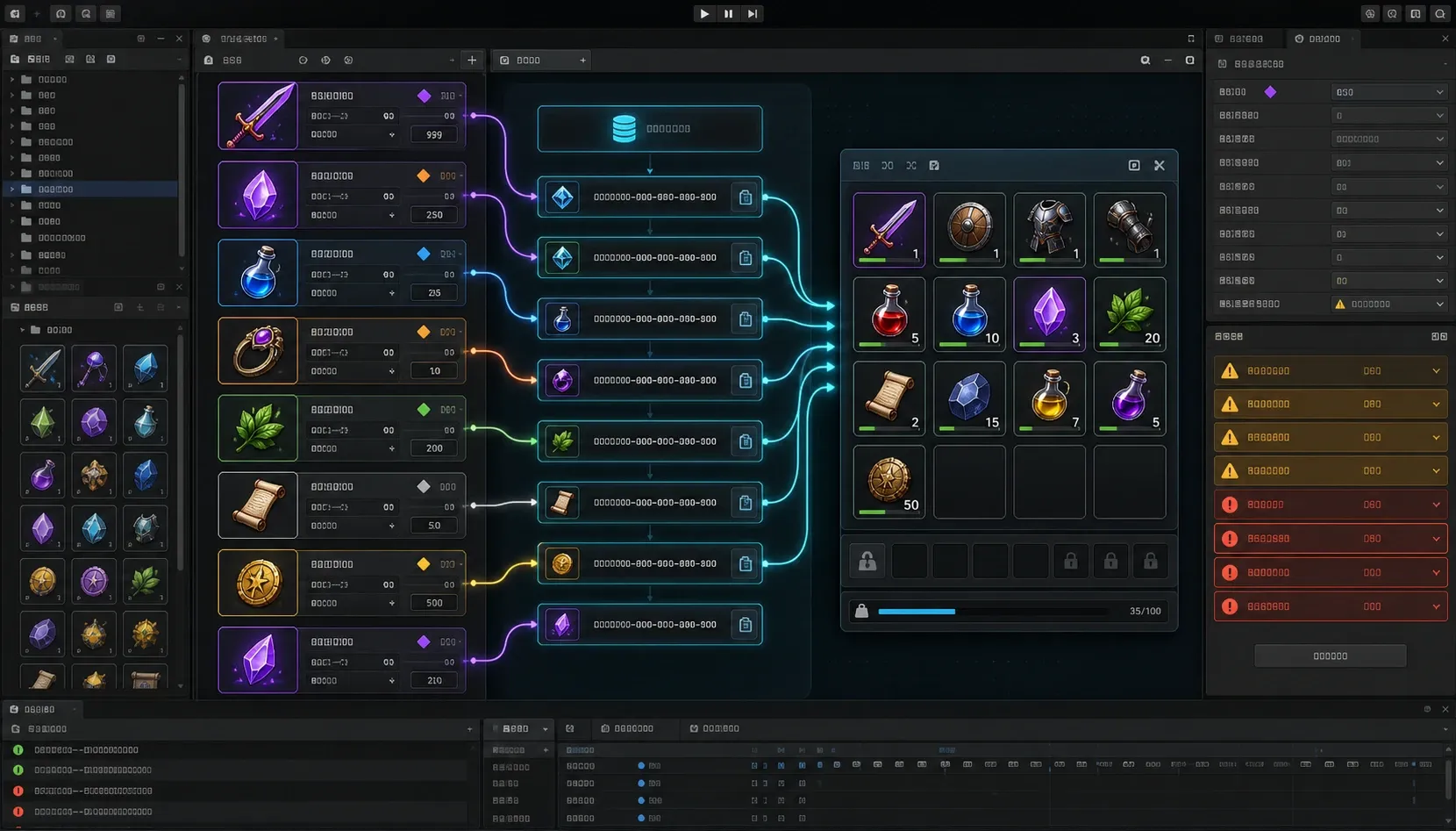
Task: Select the ring item card showing value 10
Action: pyautogui.click(x=342, y=351)
